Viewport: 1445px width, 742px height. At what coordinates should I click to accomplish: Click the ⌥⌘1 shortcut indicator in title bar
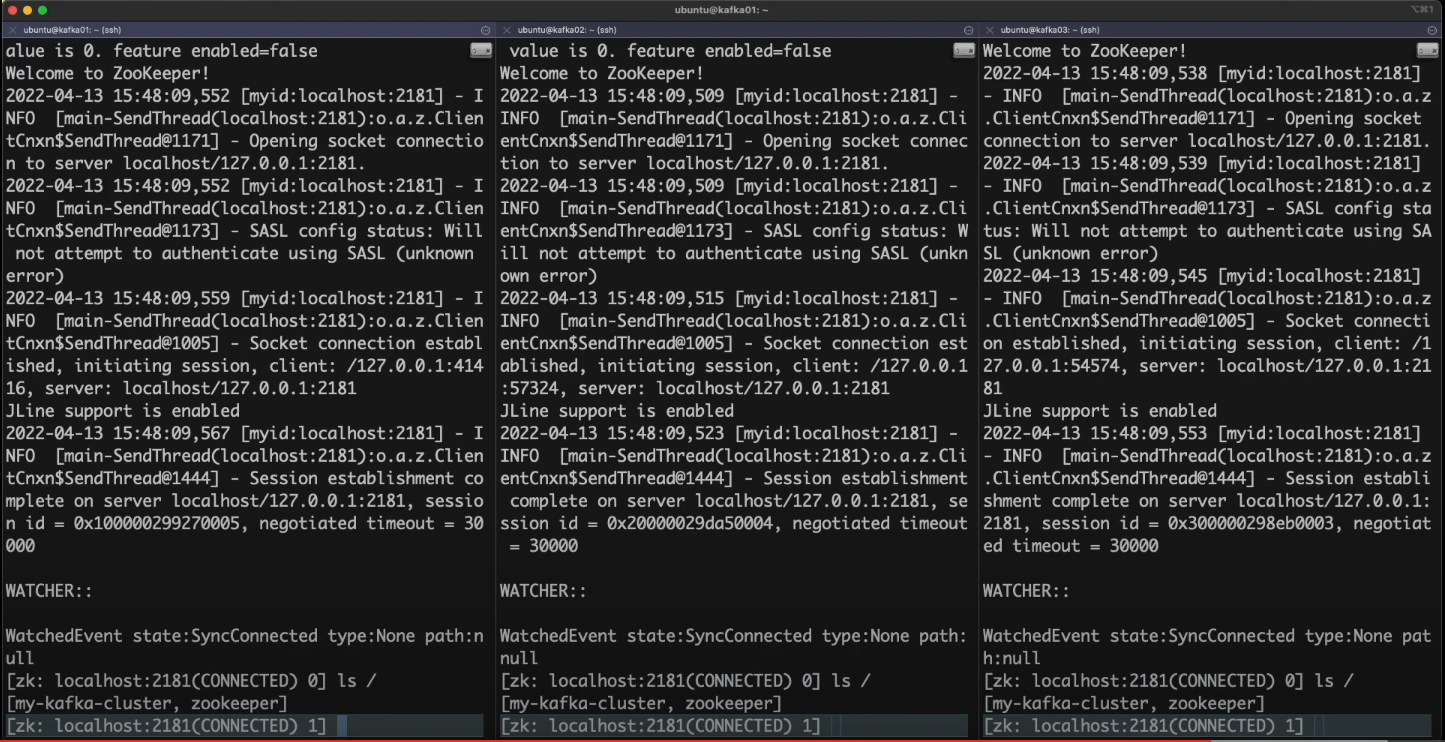click(x=1421, y=10)
